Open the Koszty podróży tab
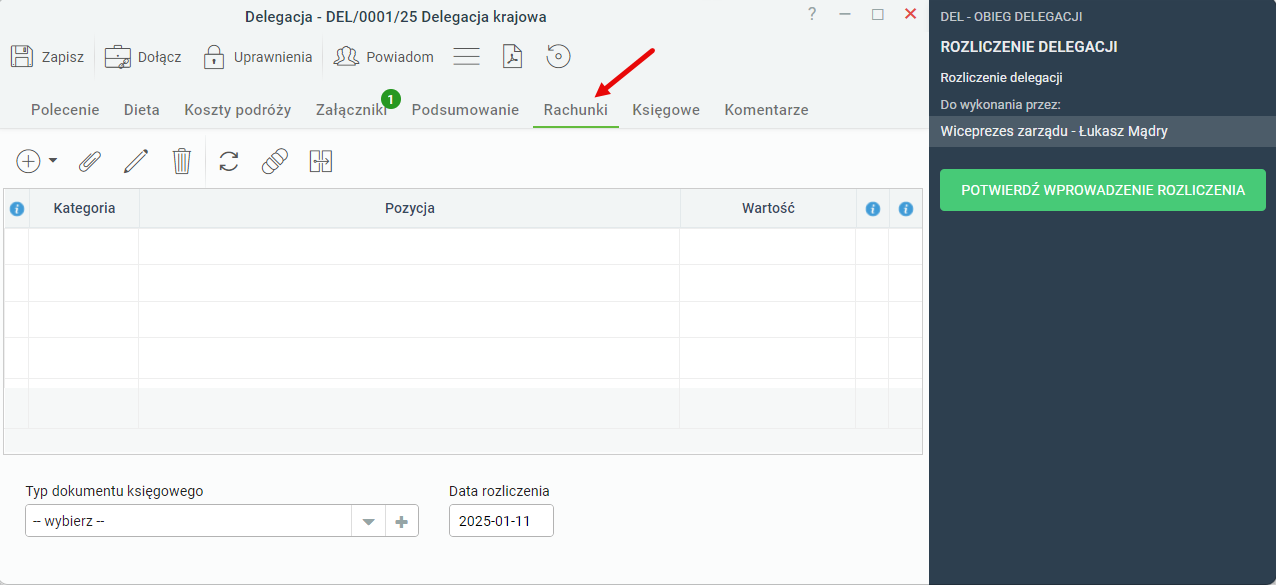1276x585 pixels. (238, 110)
